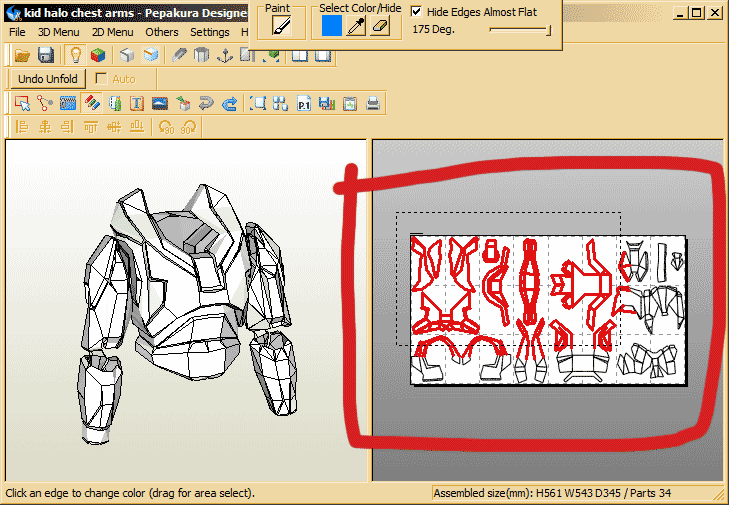Viewport: 729px width, 505px height.
Task: Click the left split-window layout icon
Action: [x=300, y=56]
